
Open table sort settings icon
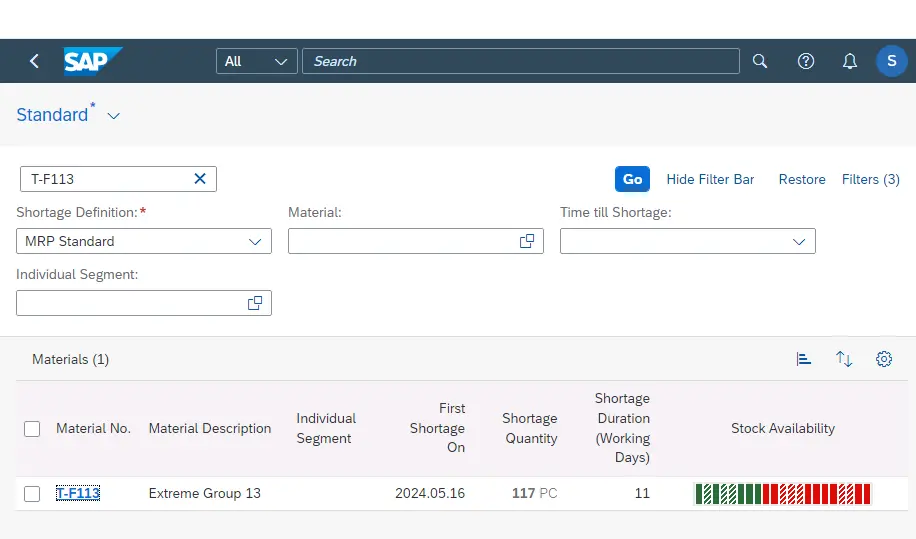click(844, 359)
